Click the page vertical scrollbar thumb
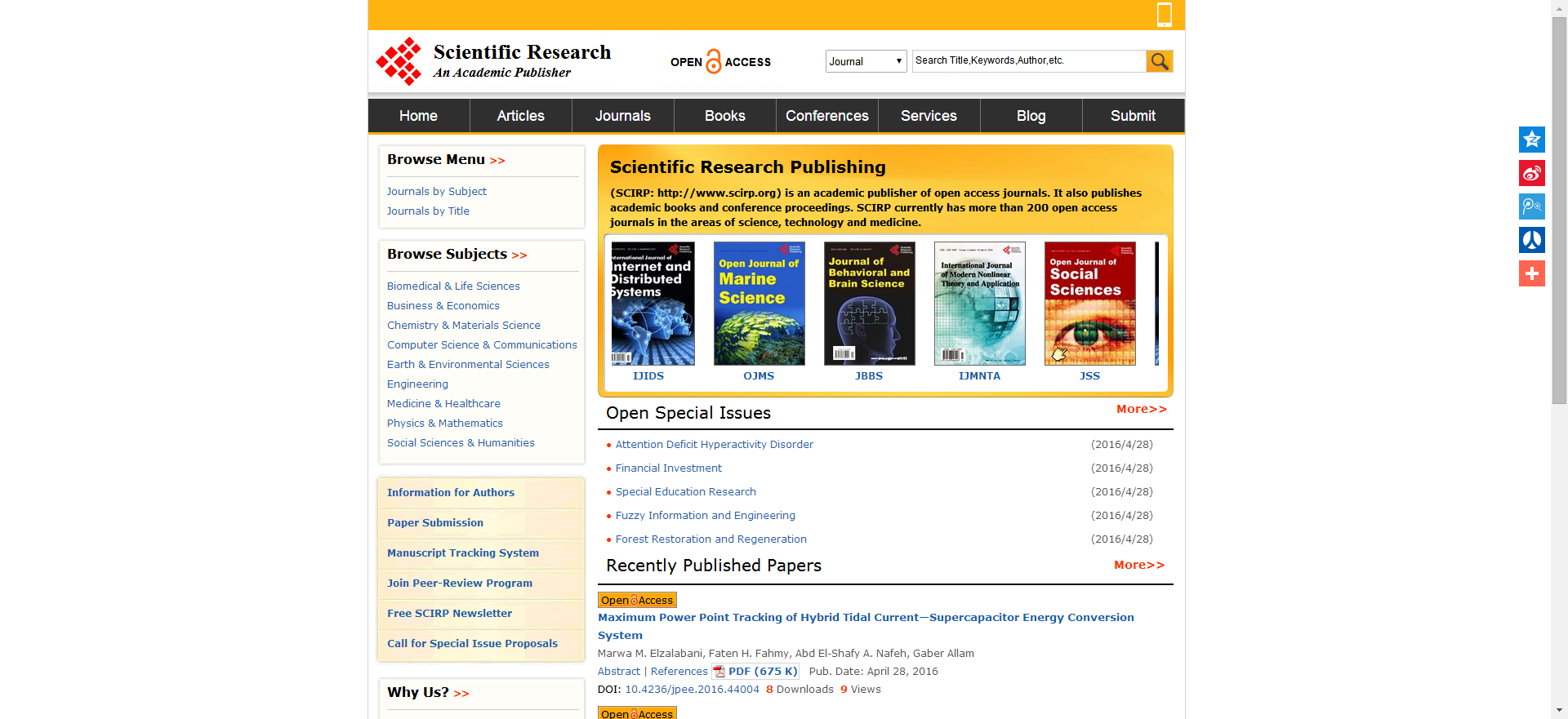 1559,211
